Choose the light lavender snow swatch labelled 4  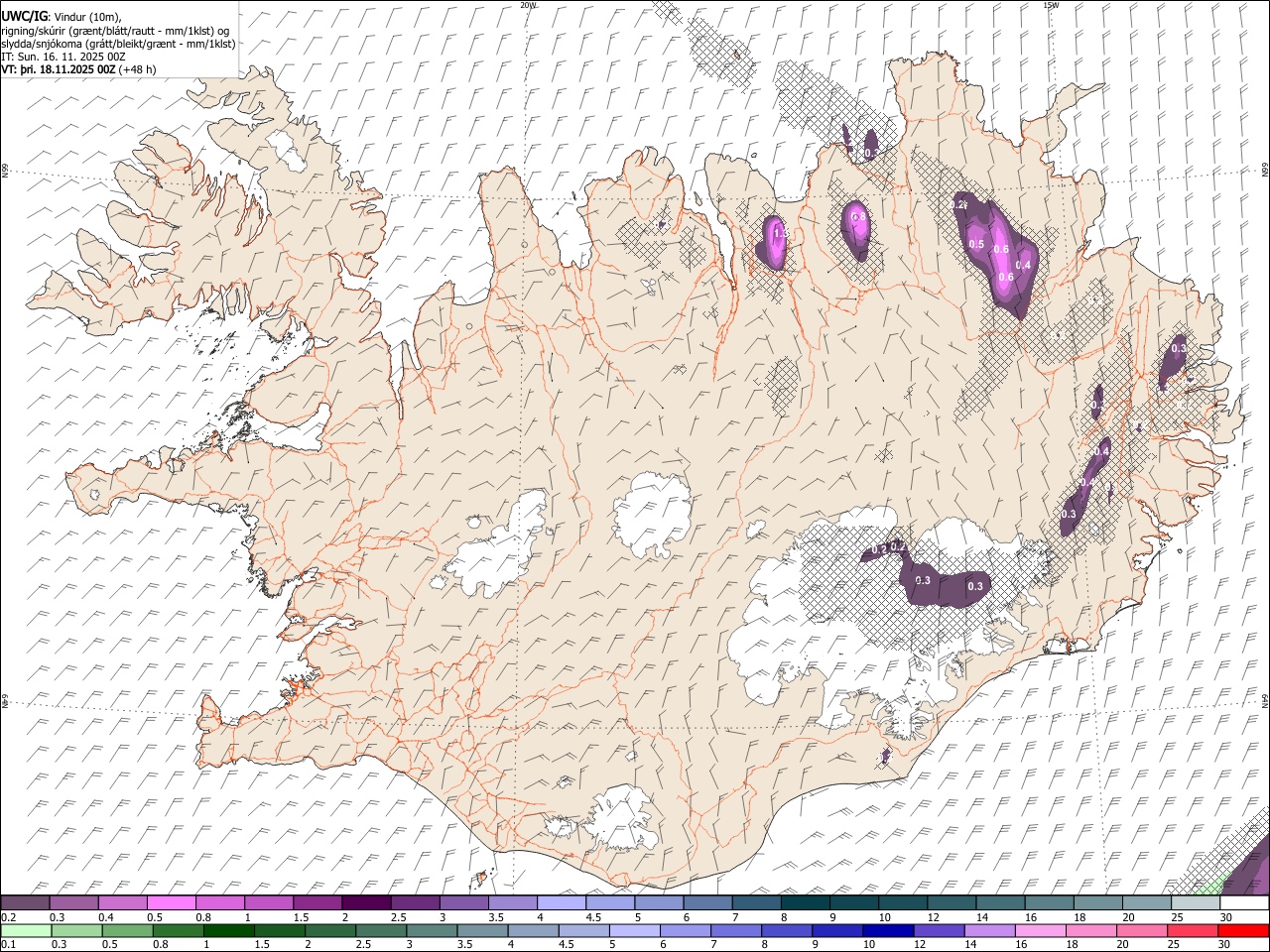point(560,903)
